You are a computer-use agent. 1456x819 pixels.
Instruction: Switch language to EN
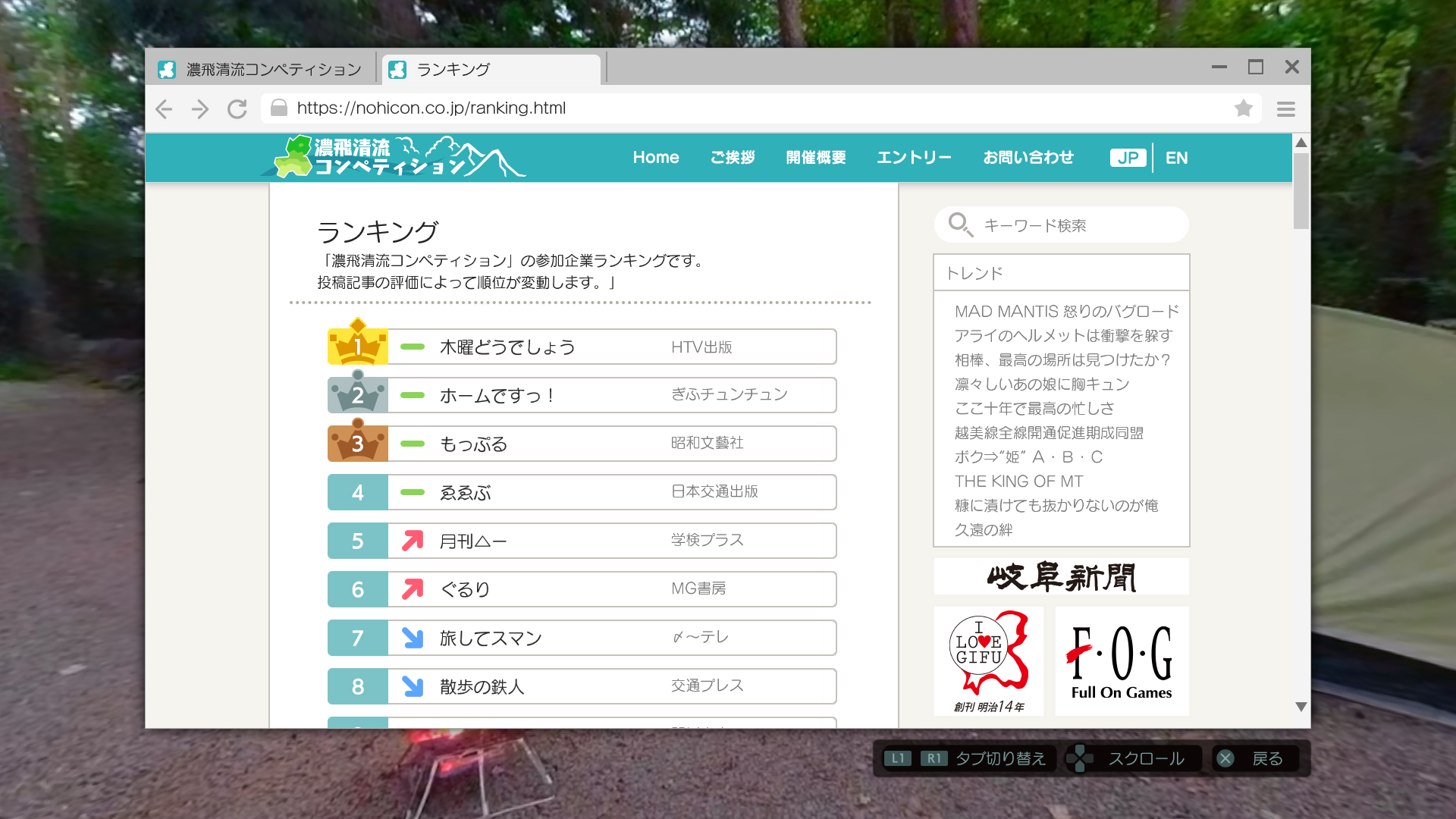(1176, 158)
